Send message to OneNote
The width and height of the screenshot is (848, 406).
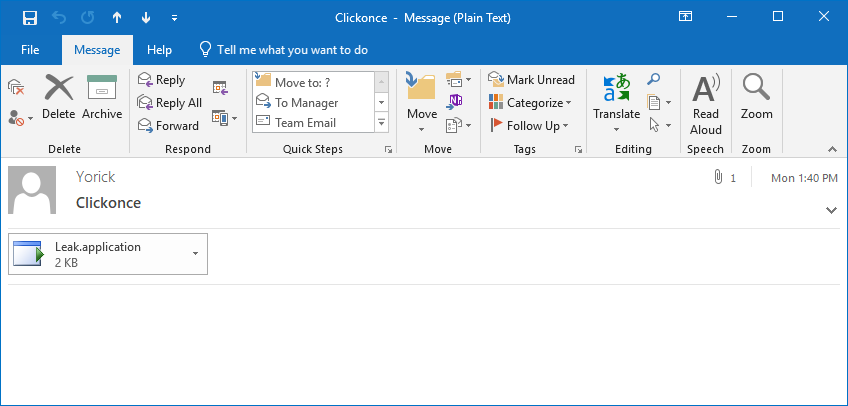[x=456, y=102]
